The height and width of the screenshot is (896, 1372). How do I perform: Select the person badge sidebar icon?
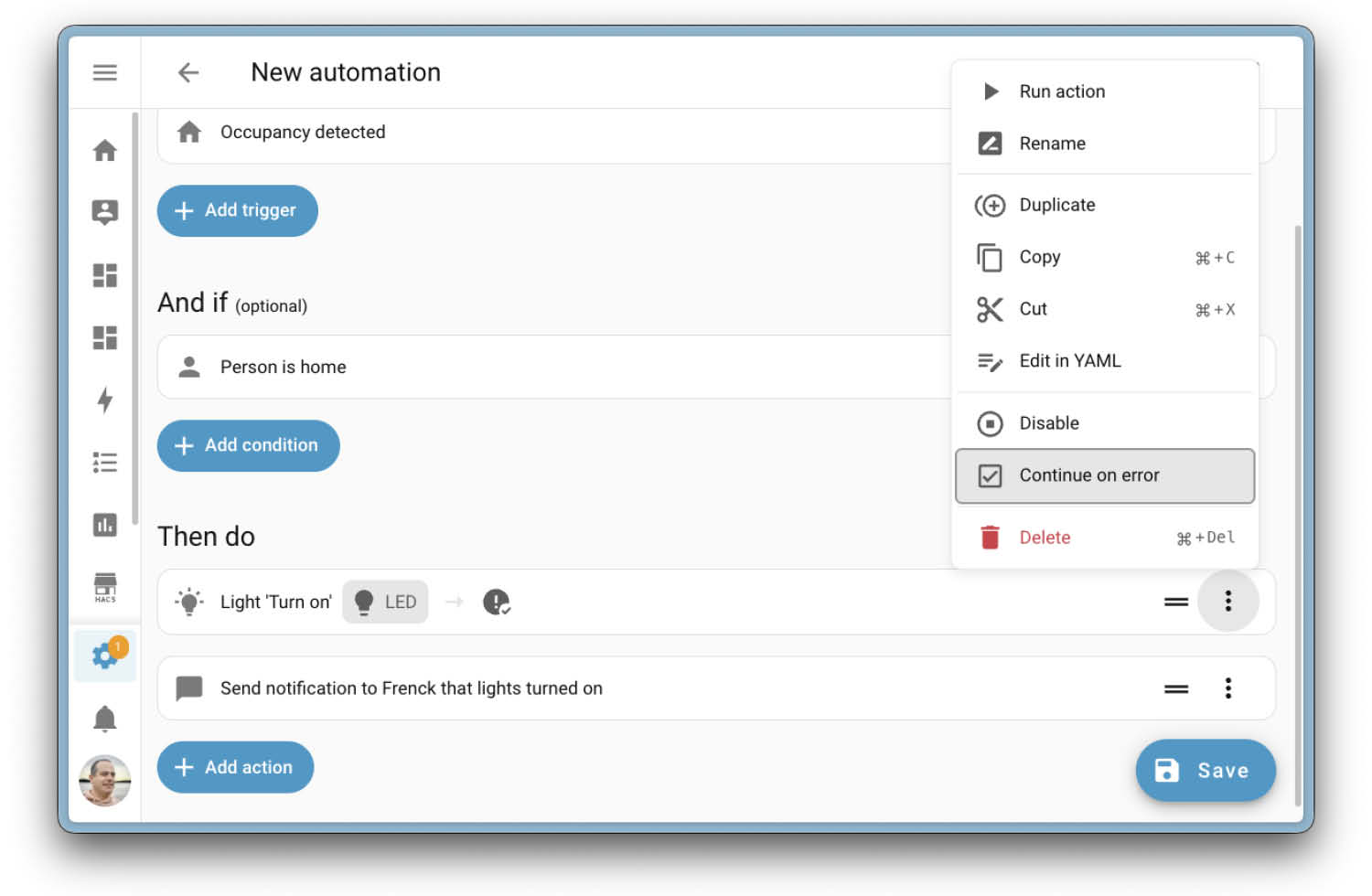click(x=105, y=211)
